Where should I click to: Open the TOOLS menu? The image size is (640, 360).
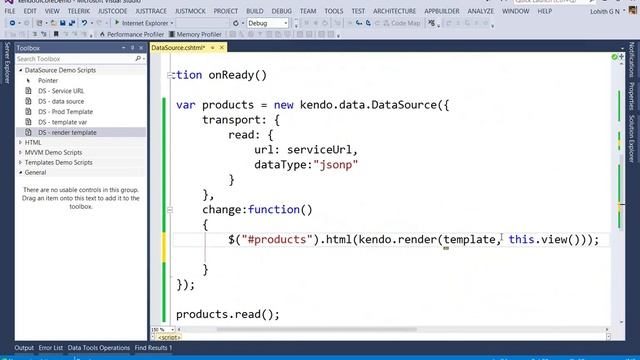(x=333, y=11)
